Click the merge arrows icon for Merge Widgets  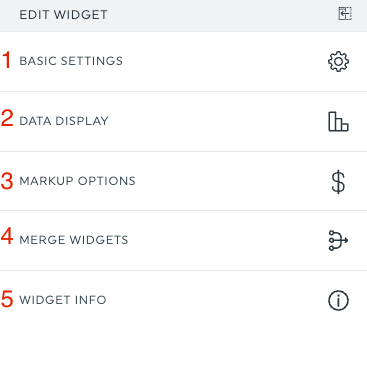[x=338, y=240]
